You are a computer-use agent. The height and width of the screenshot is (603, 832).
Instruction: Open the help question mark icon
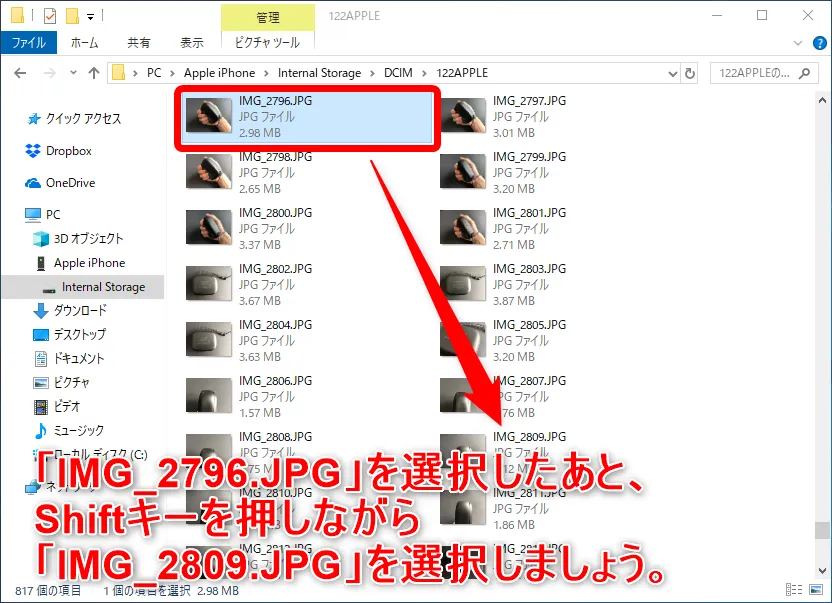[819, 43]
